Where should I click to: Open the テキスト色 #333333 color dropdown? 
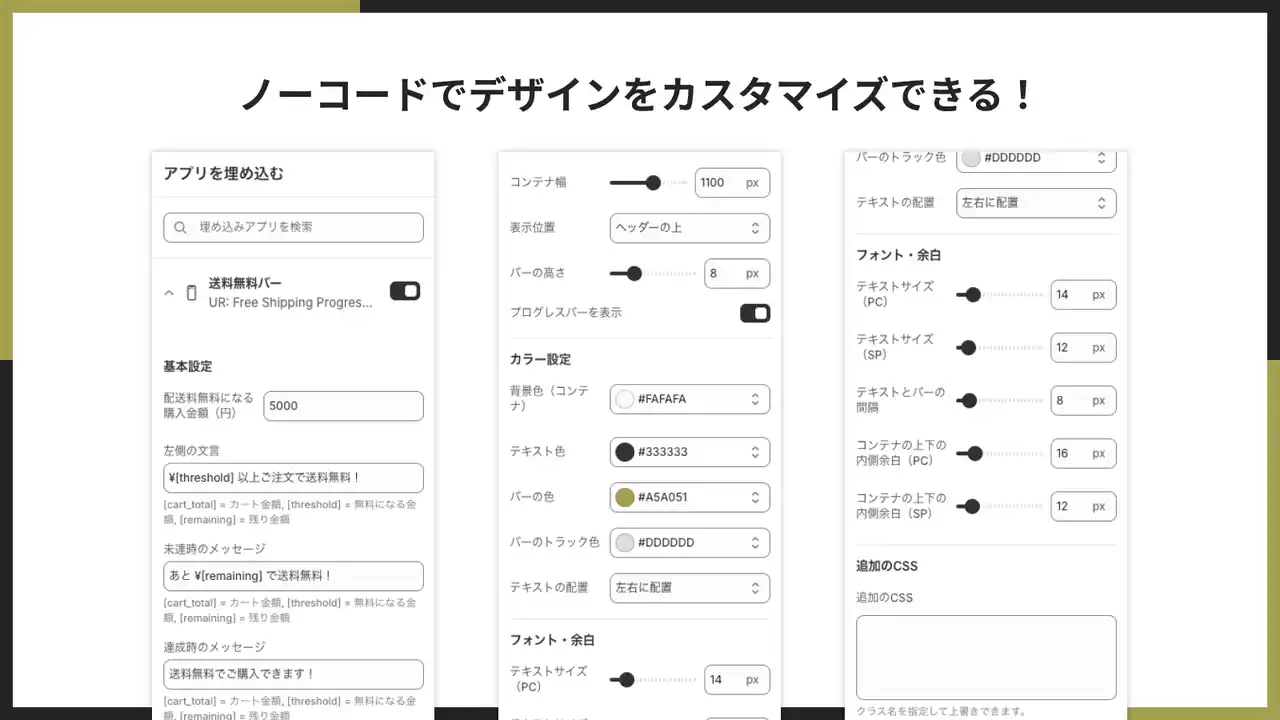(690, 452)
